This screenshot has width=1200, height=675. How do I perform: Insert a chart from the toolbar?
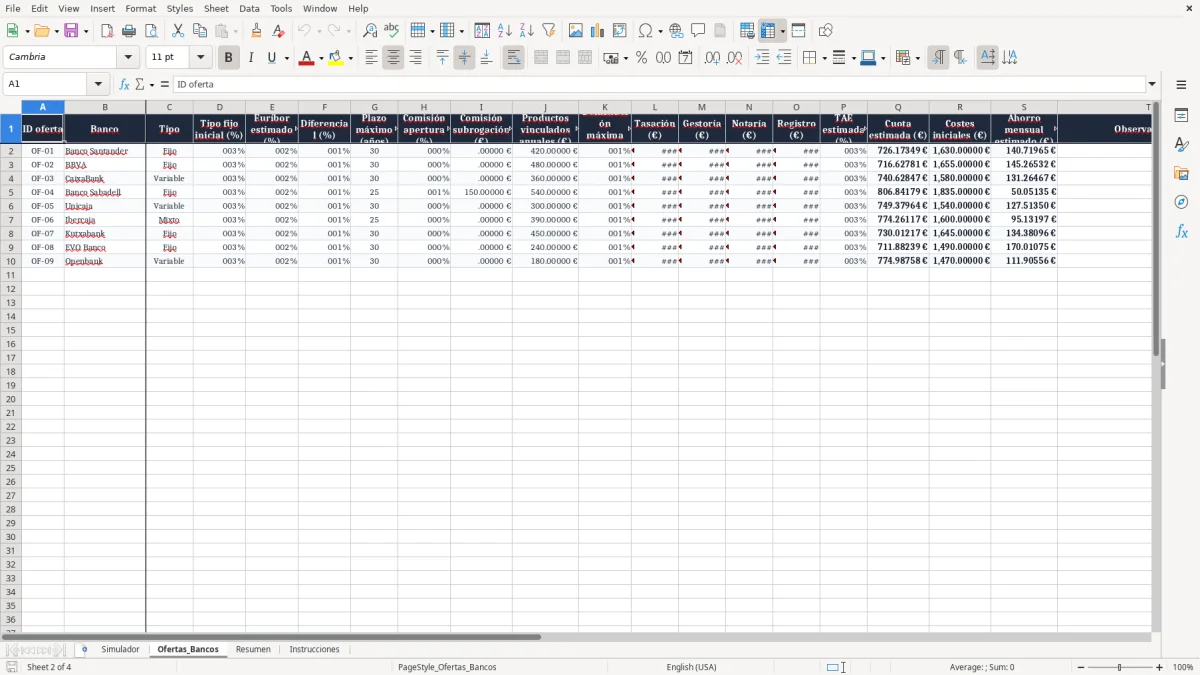[x=598, y=31]
